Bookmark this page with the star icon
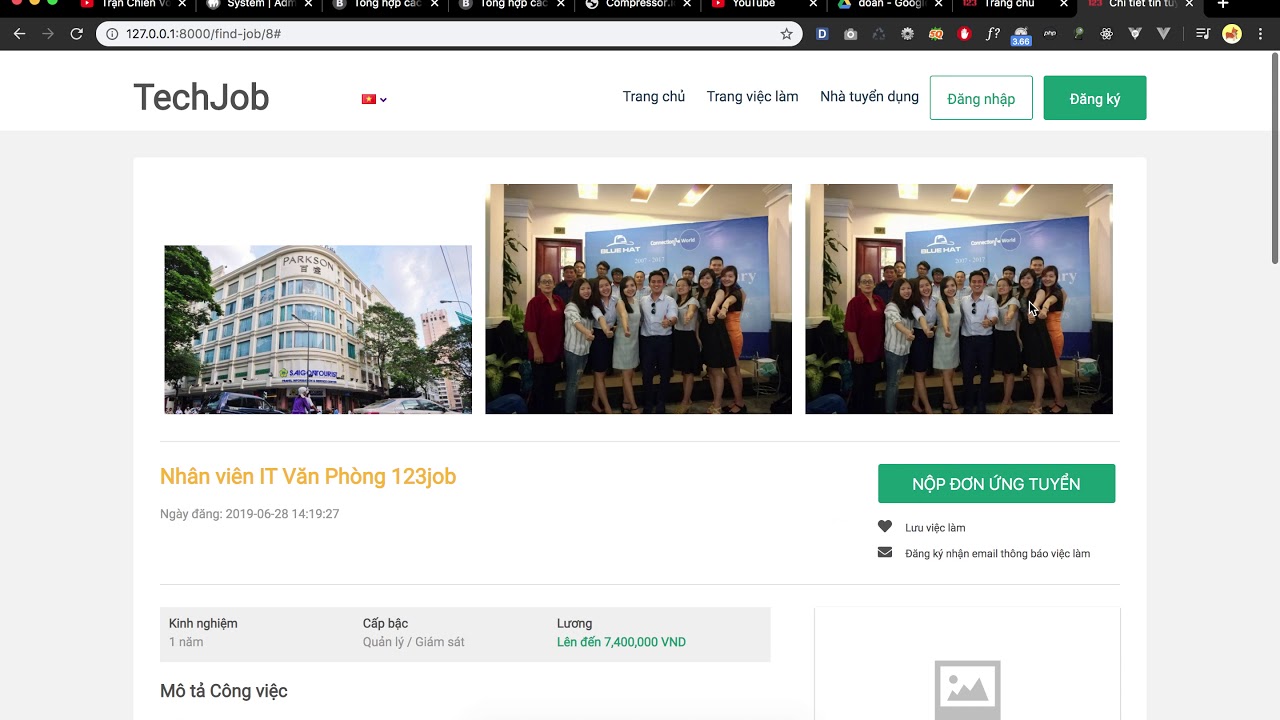The height and width of the screenshot is (720, 1280). tap(786, 34)
